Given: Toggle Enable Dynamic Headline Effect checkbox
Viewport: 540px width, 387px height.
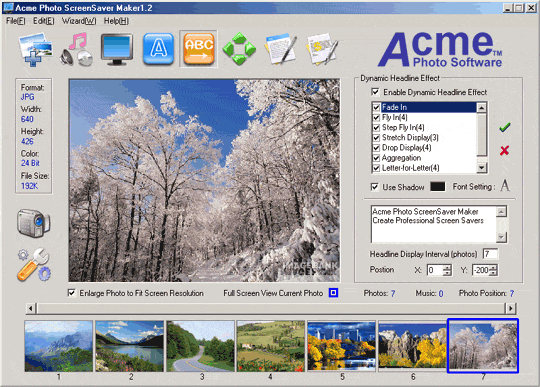Looking at the screenshot, I should [x=375, y=92].
